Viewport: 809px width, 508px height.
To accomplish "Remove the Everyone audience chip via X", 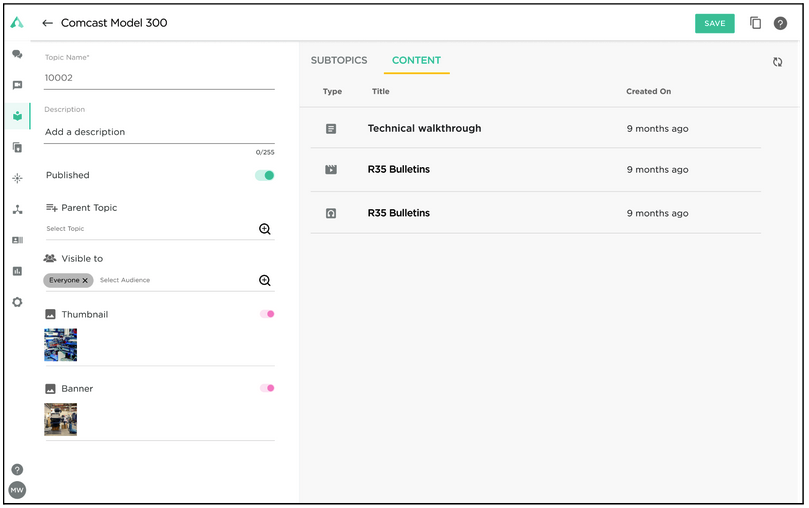I will pos(85,281).
